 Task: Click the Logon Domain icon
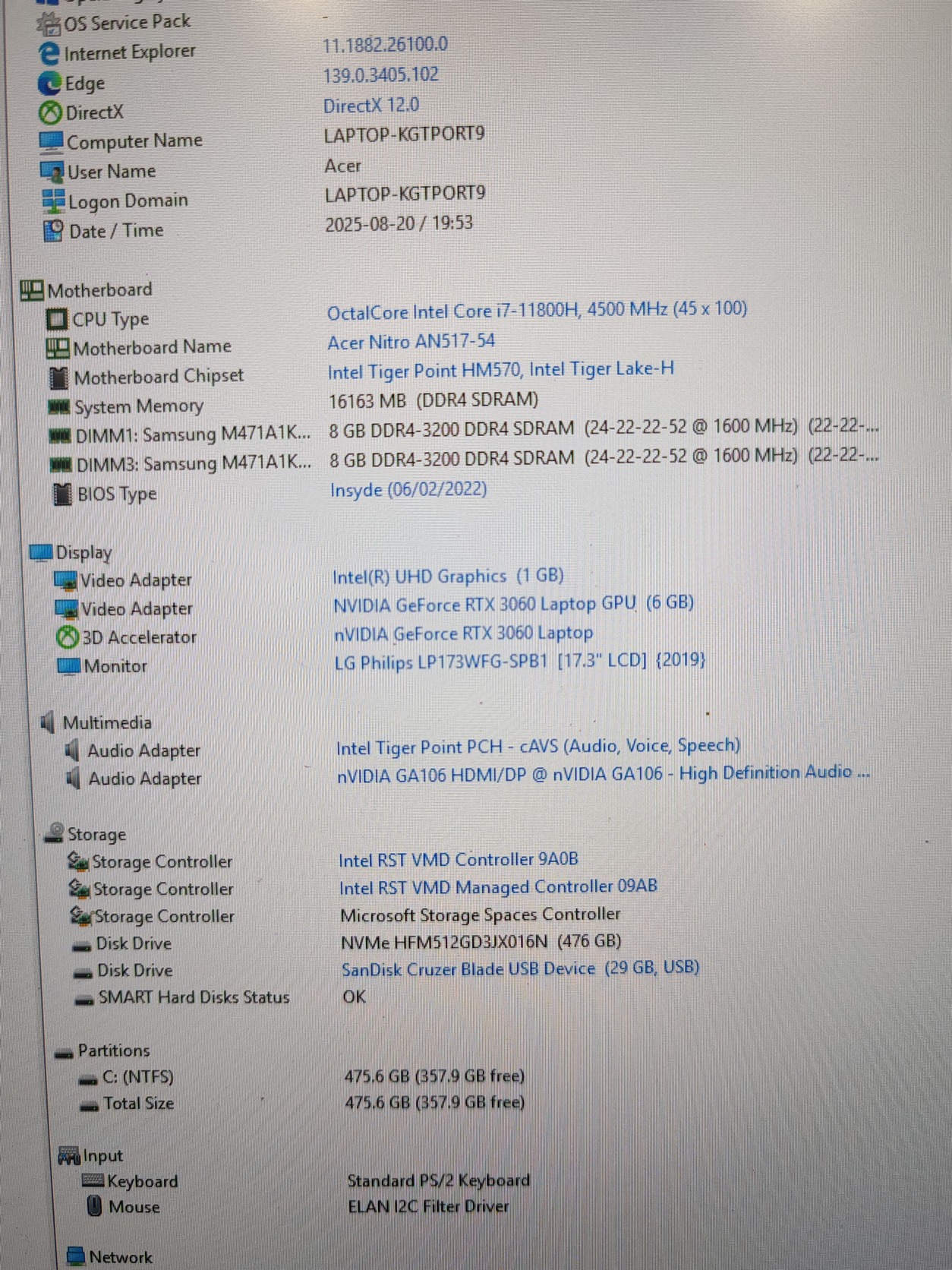click(53, 201)
